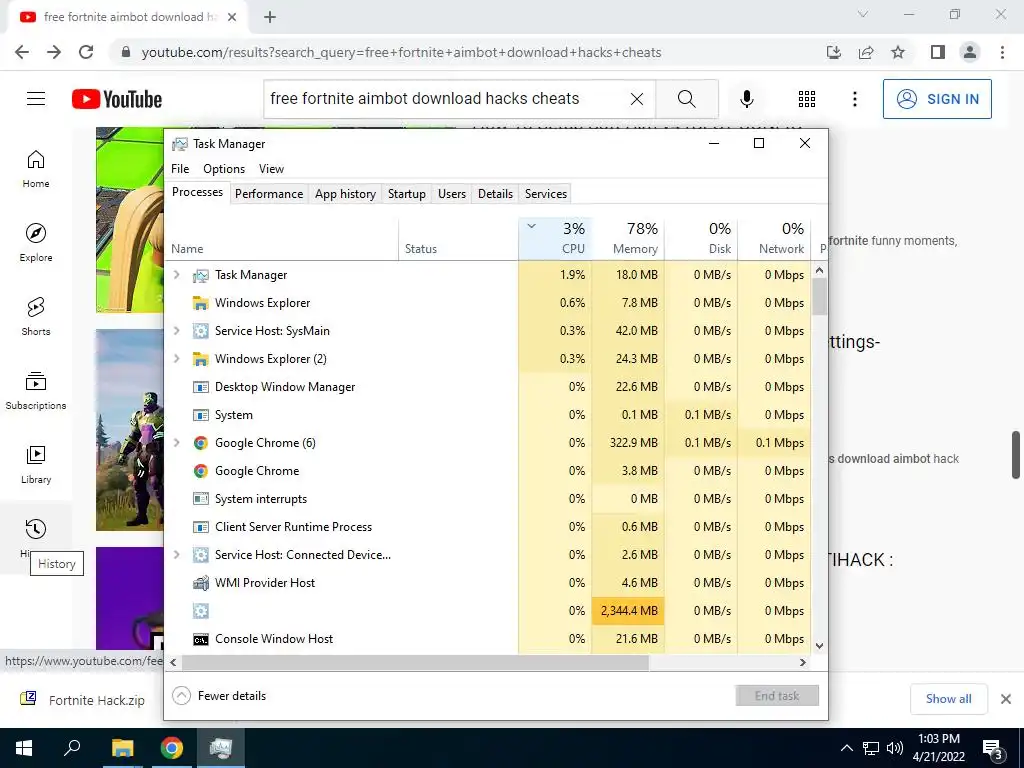Open Library in YouTube sidebar

coord(36,464)
